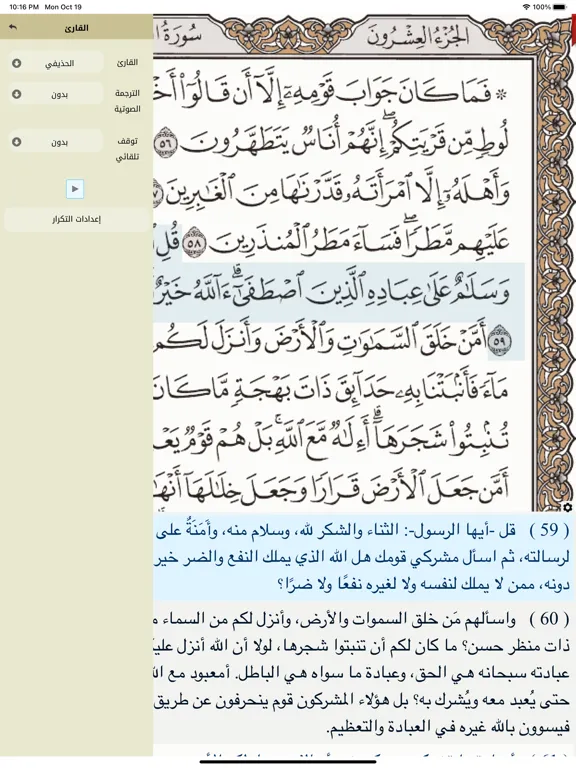Open tafsir settings gear icon
The height and width of the screenshot is (768, 576).
(568, 507)
